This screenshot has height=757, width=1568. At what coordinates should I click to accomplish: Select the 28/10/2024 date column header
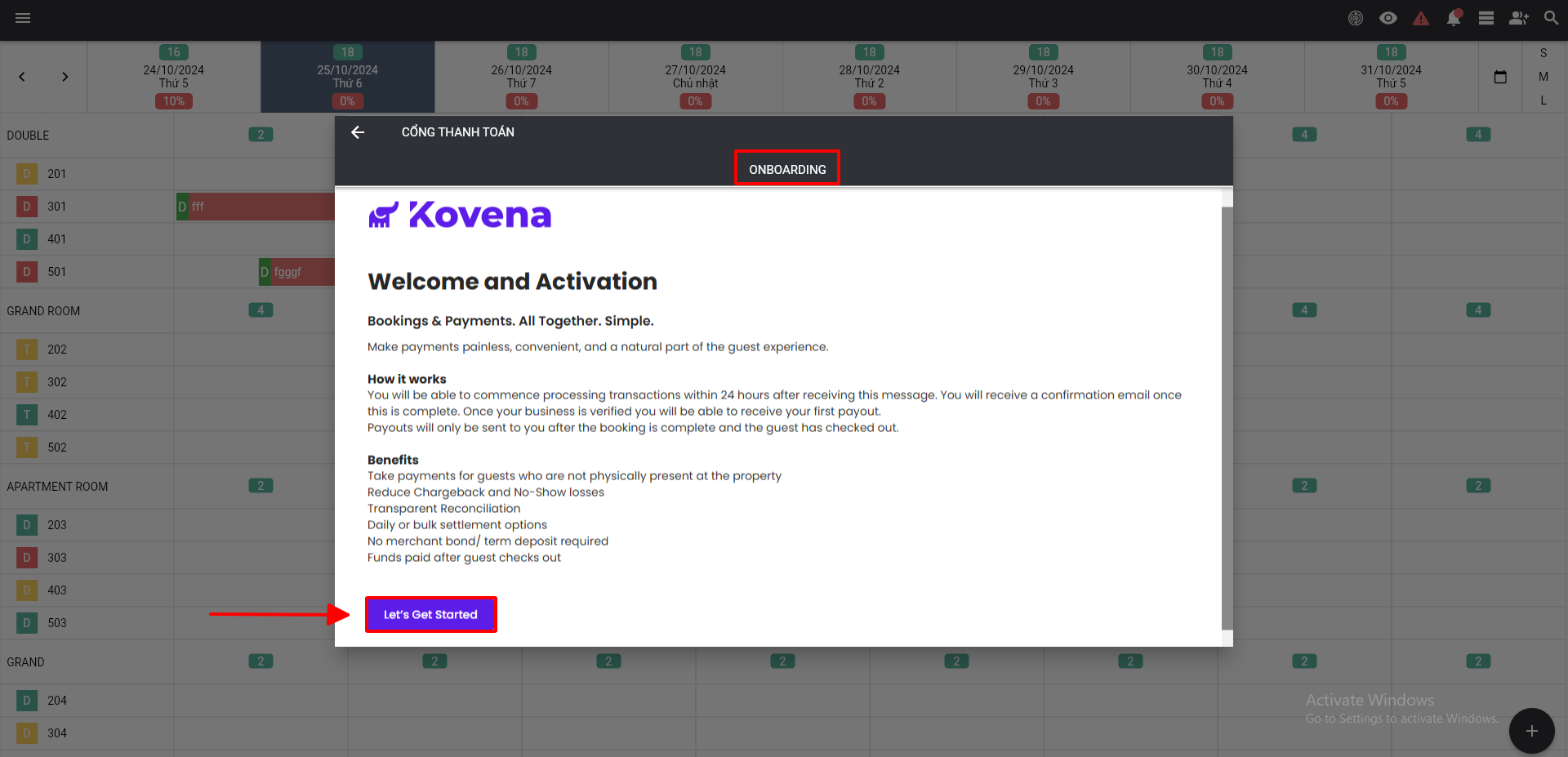coord(870,77)
